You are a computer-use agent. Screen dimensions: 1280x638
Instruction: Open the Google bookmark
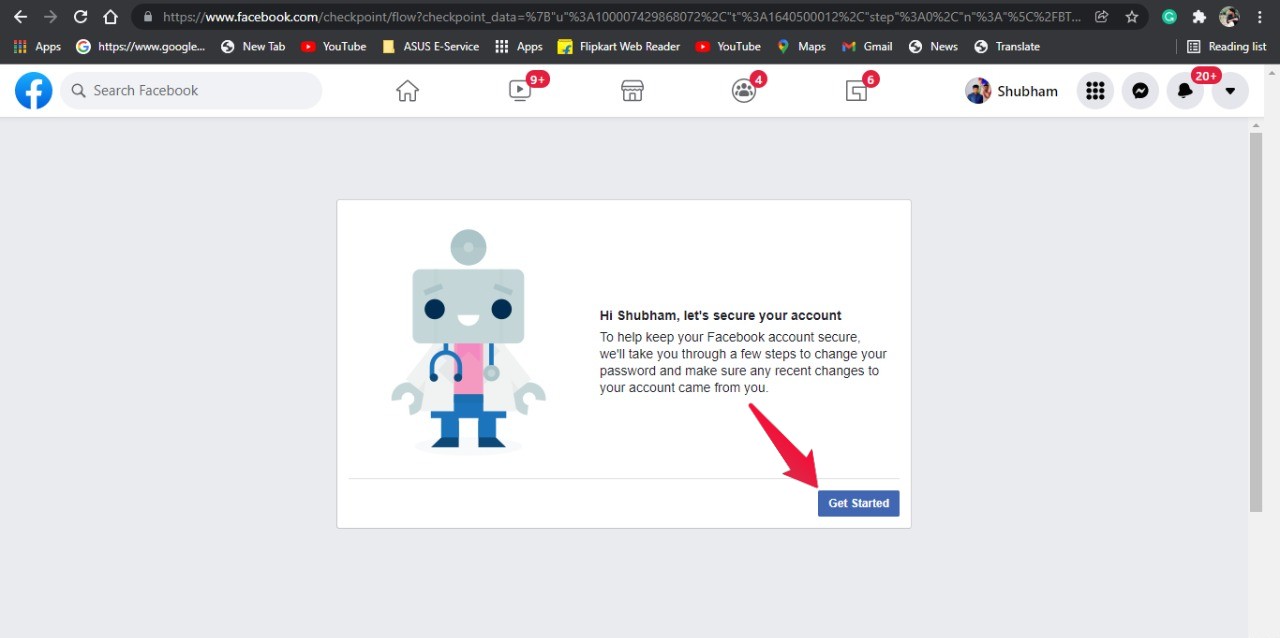[x=141, y=46]
